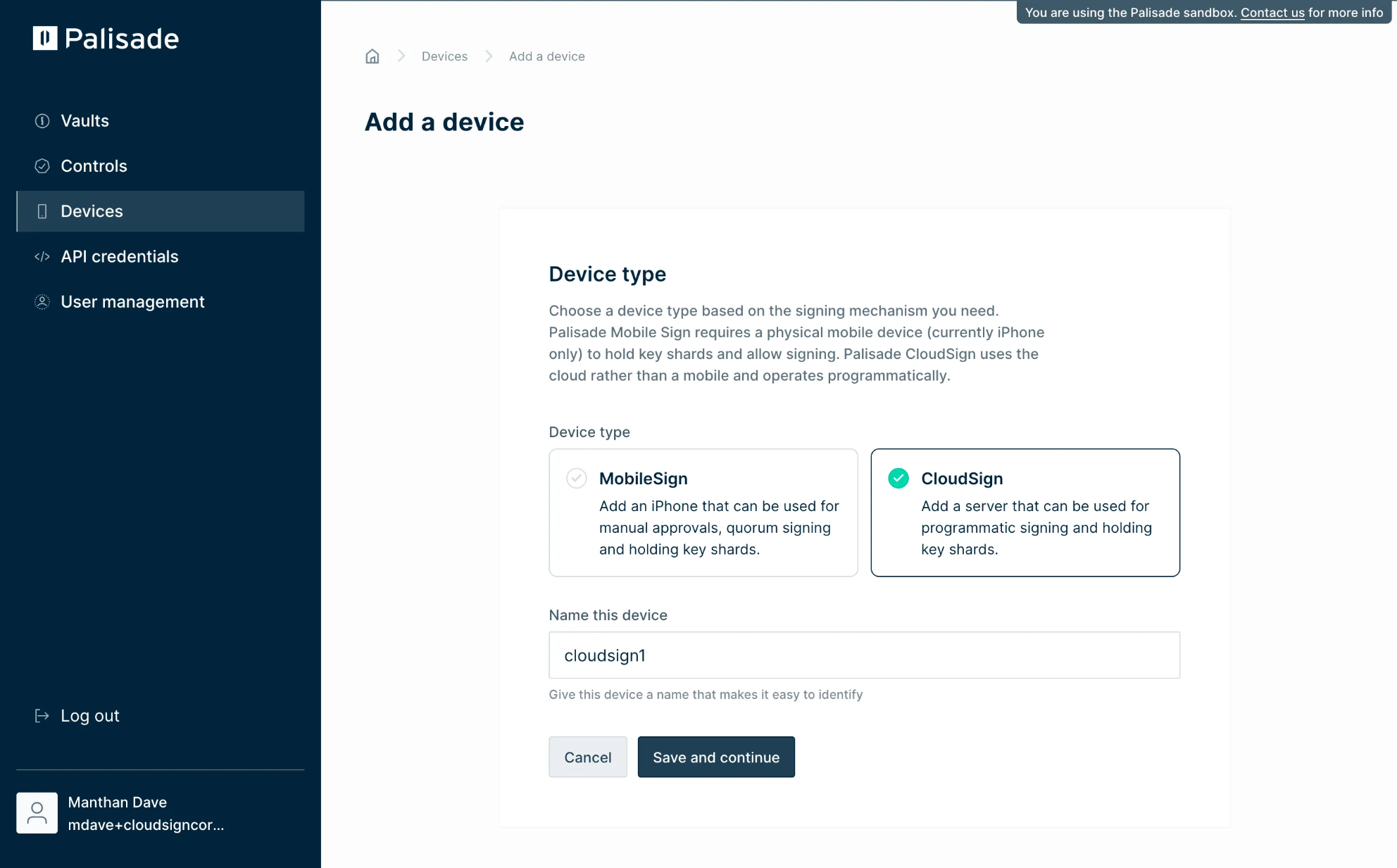This screenshot has width=1397, height=868.
Task: Follow the Contact us link
Action: click(1272, 13)
